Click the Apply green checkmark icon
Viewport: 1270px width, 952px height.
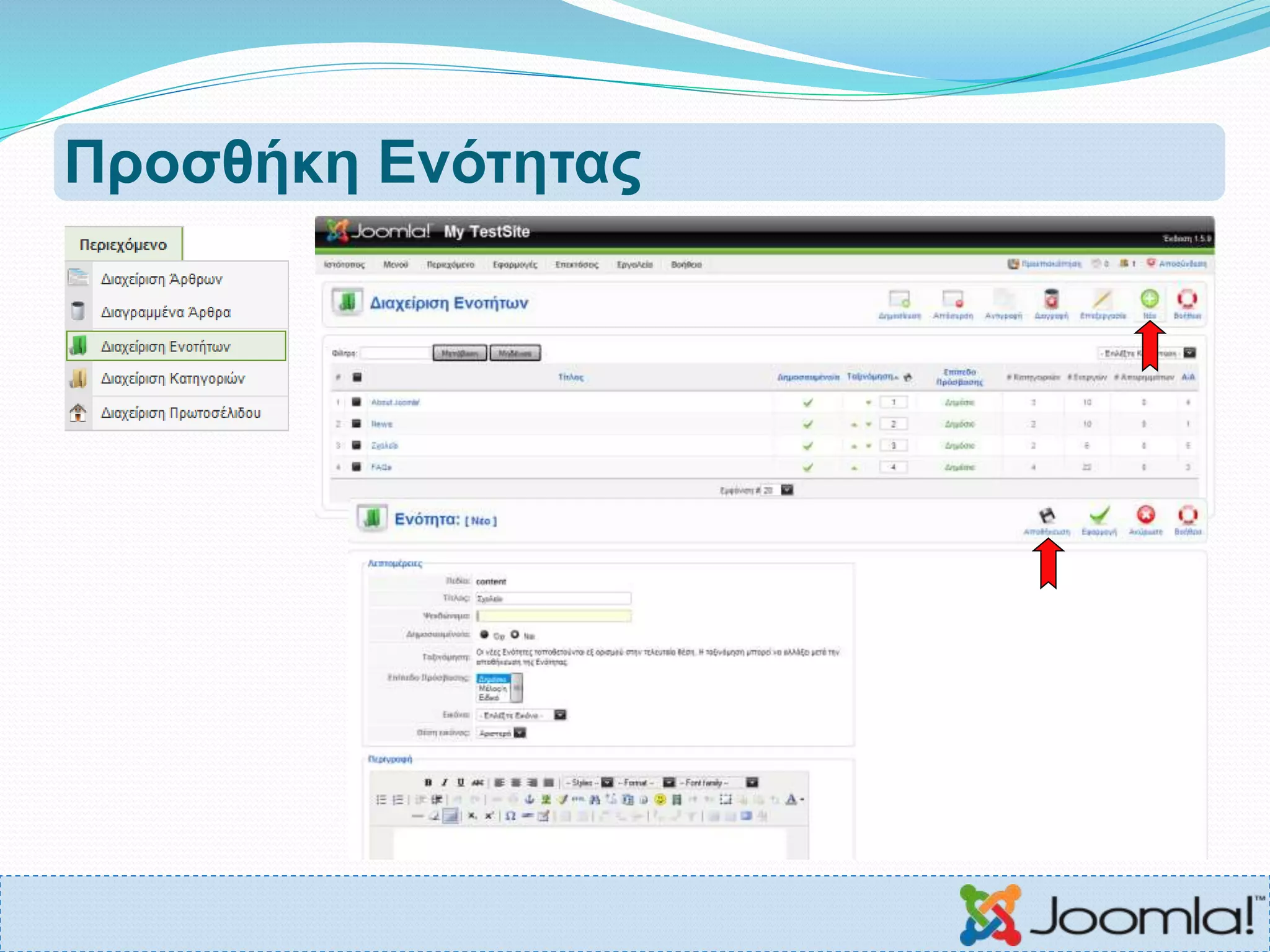1099,516
